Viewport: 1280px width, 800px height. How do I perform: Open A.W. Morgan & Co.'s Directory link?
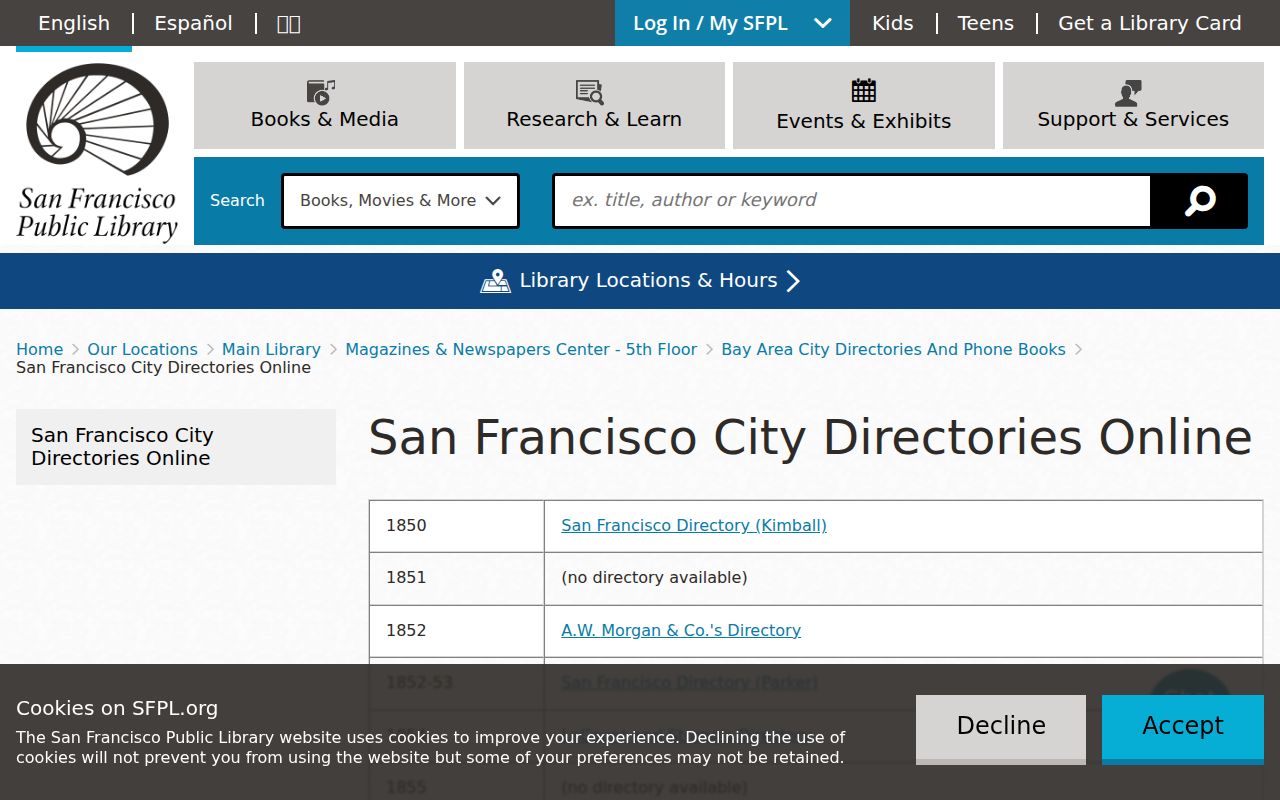pyautogui.click(x=681, y=630)
